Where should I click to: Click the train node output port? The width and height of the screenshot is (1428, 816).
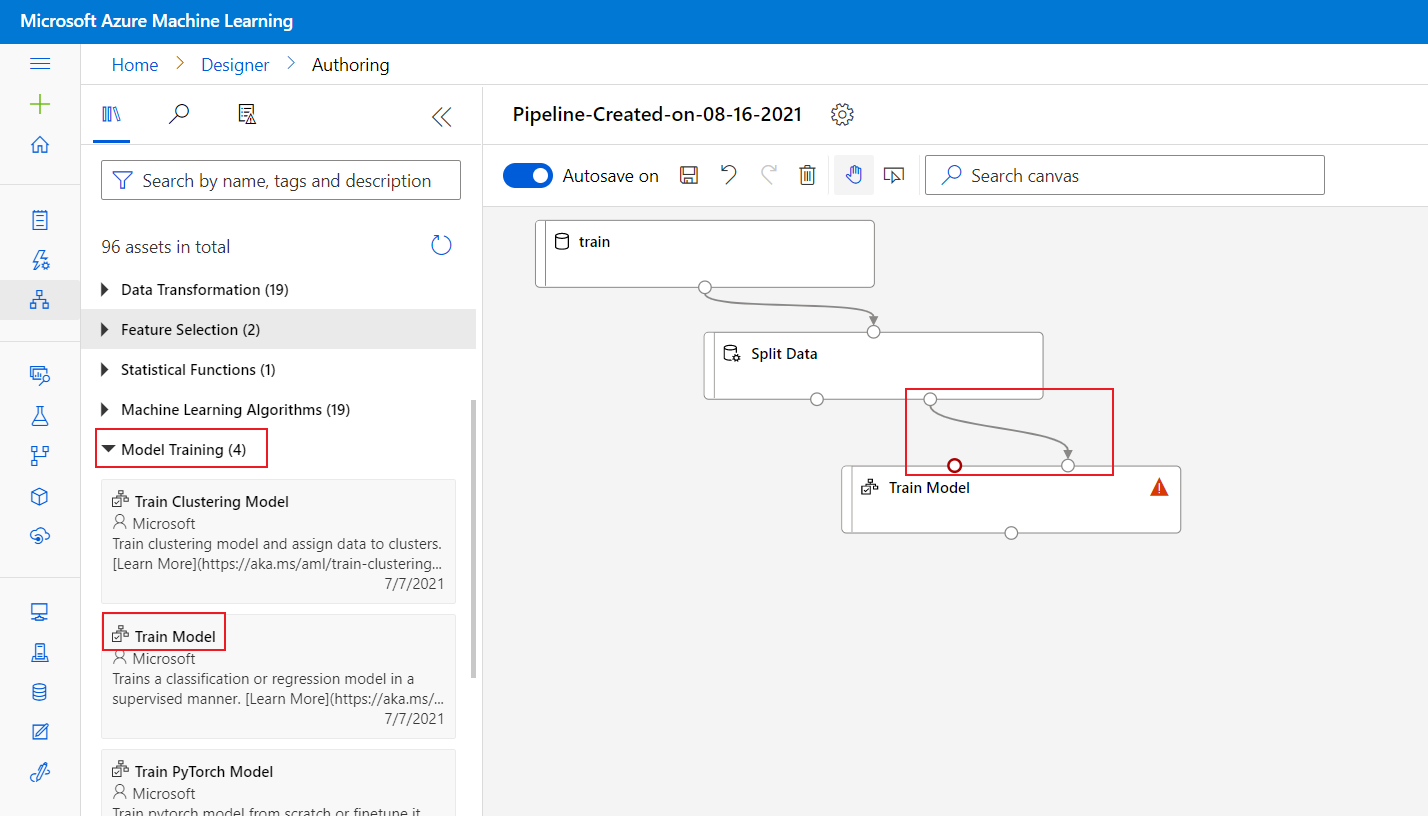pos(705,288)
